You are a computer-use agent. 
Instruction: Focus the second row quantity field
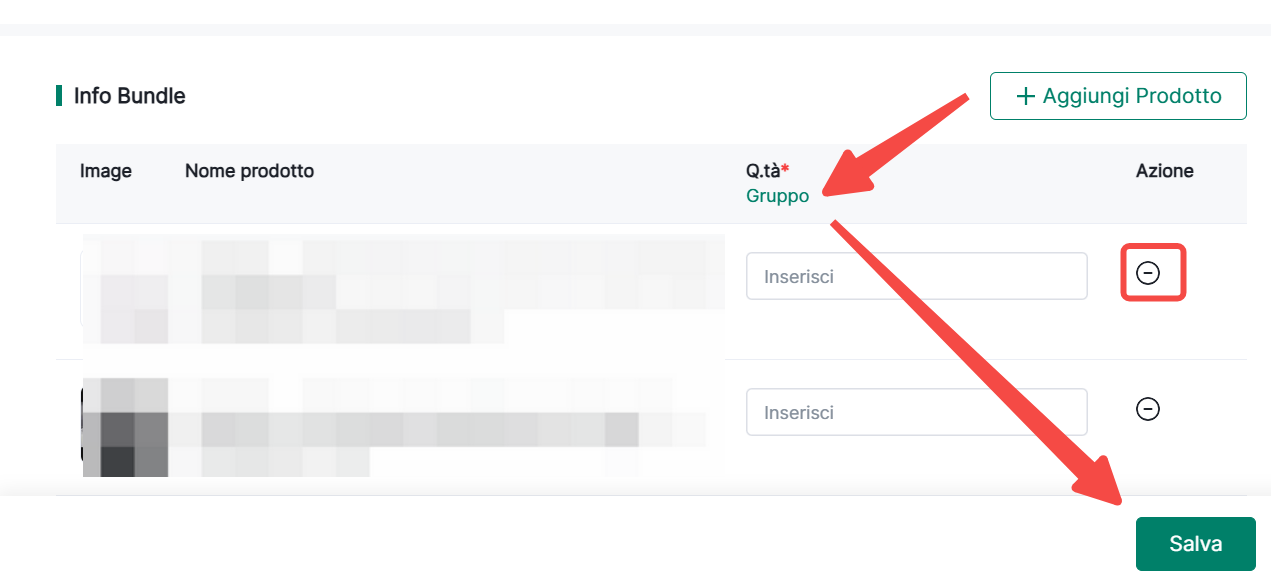click(x=916, y=412)
